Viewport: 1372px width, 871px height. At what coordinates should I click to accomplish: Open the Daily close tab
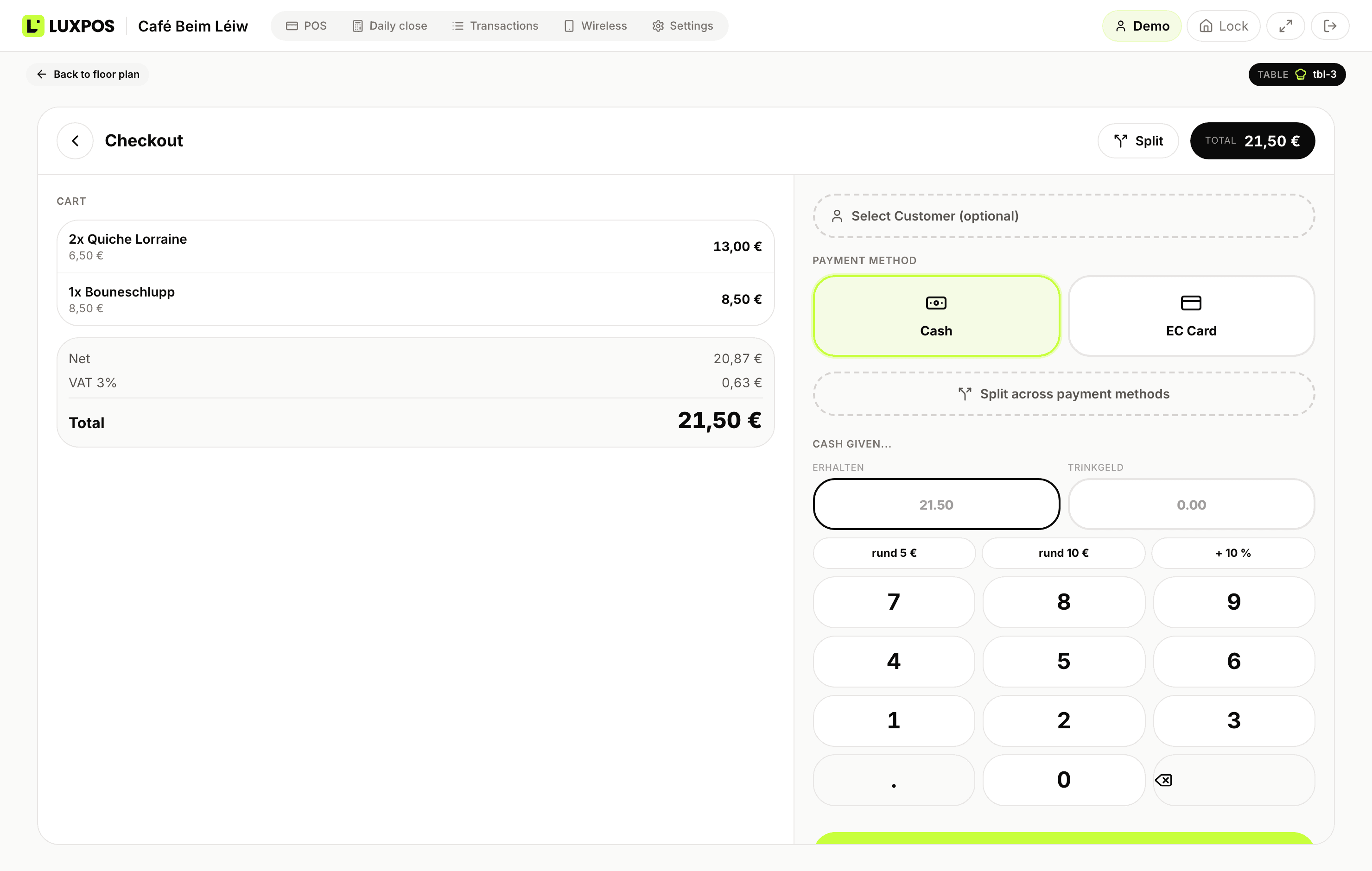click(390, 25)
